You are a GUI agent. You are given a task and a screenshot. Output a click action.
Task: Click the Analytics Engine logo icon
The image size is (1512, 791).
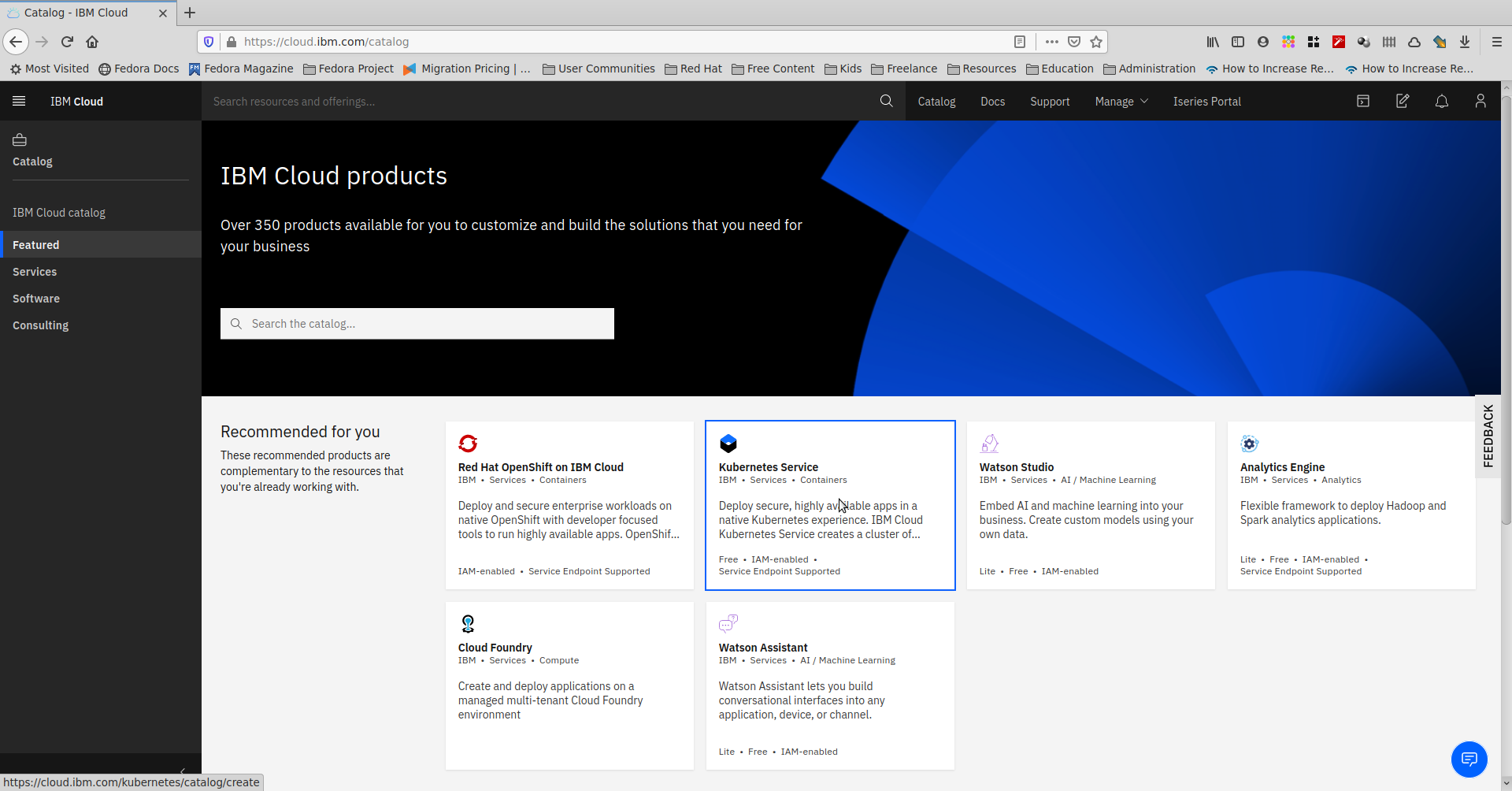pyautogui.click(x=1250, y=444)
